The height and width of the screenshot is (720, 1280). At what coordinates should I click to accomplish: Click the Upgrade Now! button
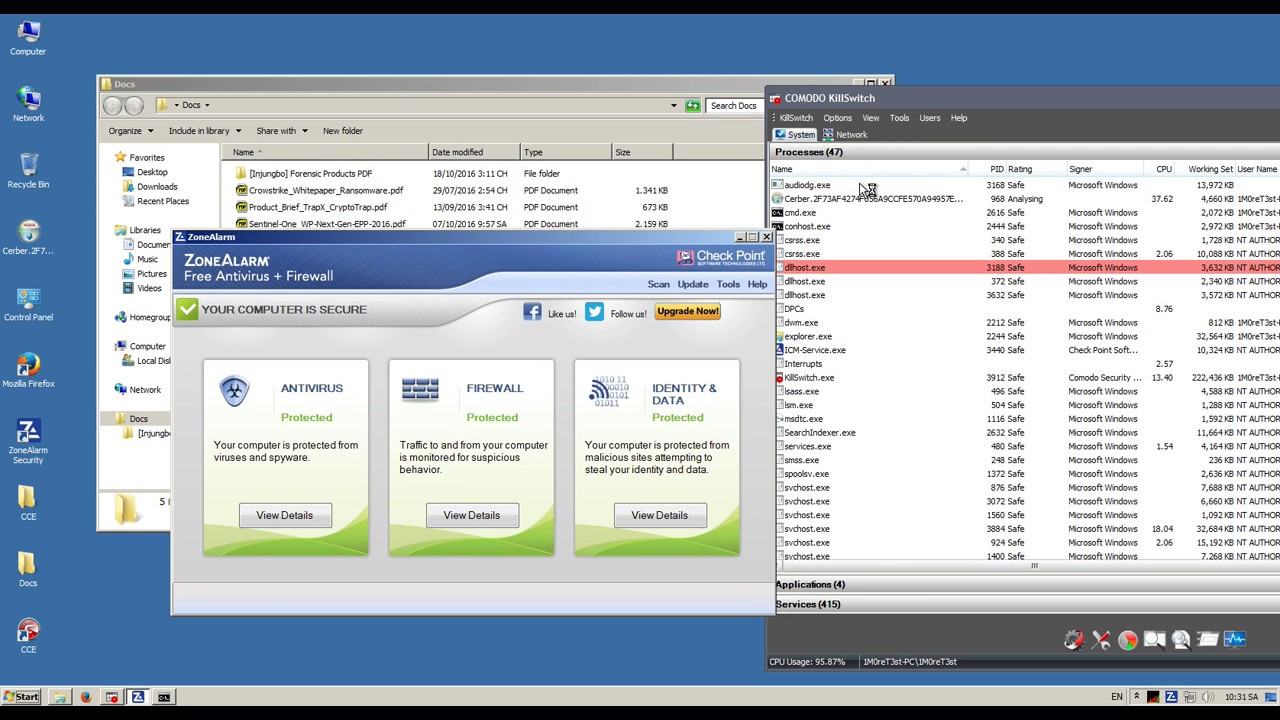[x=688, y=311]
